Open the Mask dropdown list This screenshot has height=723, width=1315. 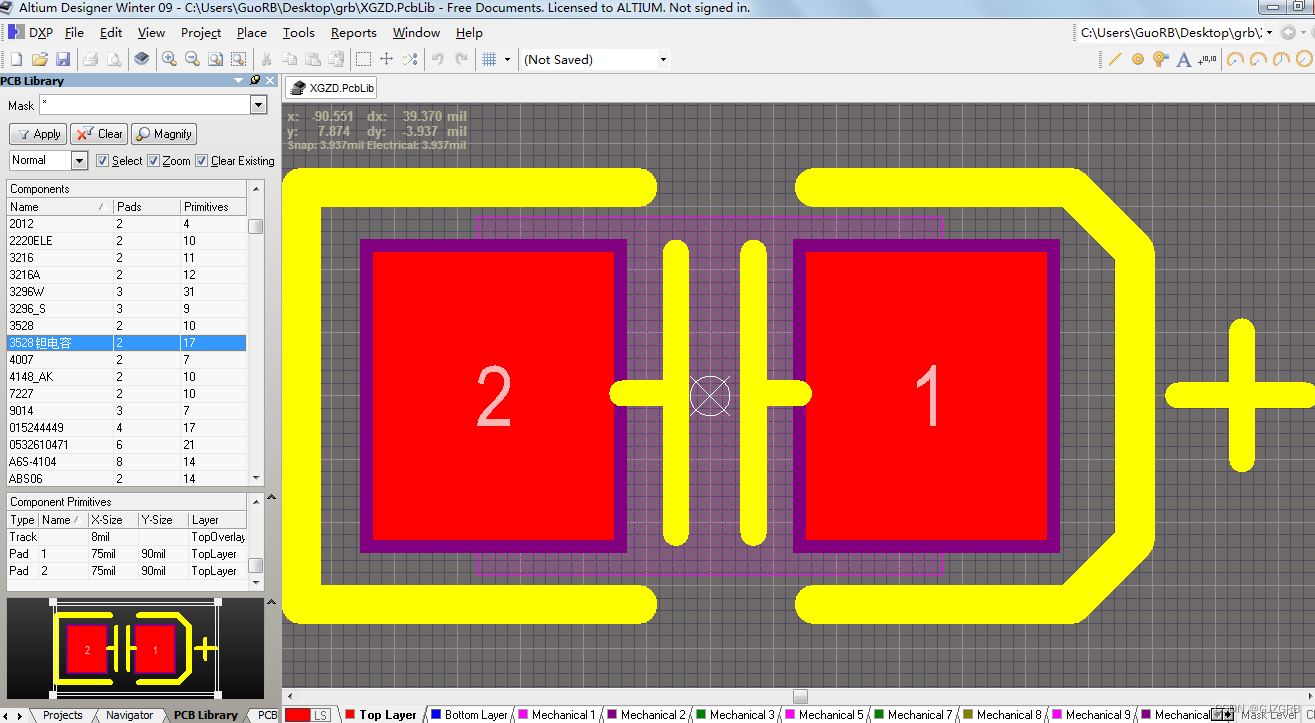coord(258,104)
